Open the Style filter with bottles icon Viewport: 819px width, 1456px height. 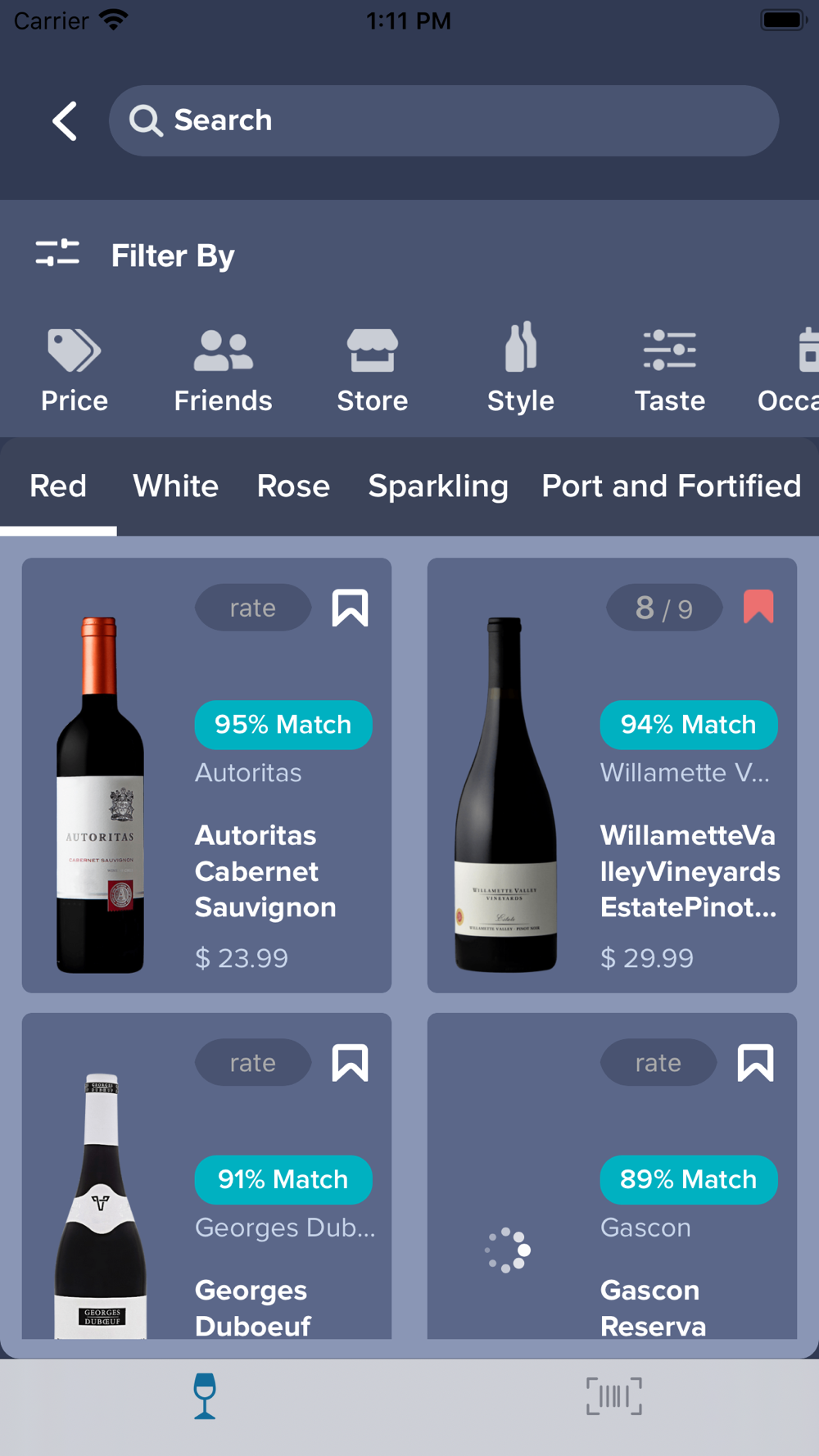click(521, 370)
